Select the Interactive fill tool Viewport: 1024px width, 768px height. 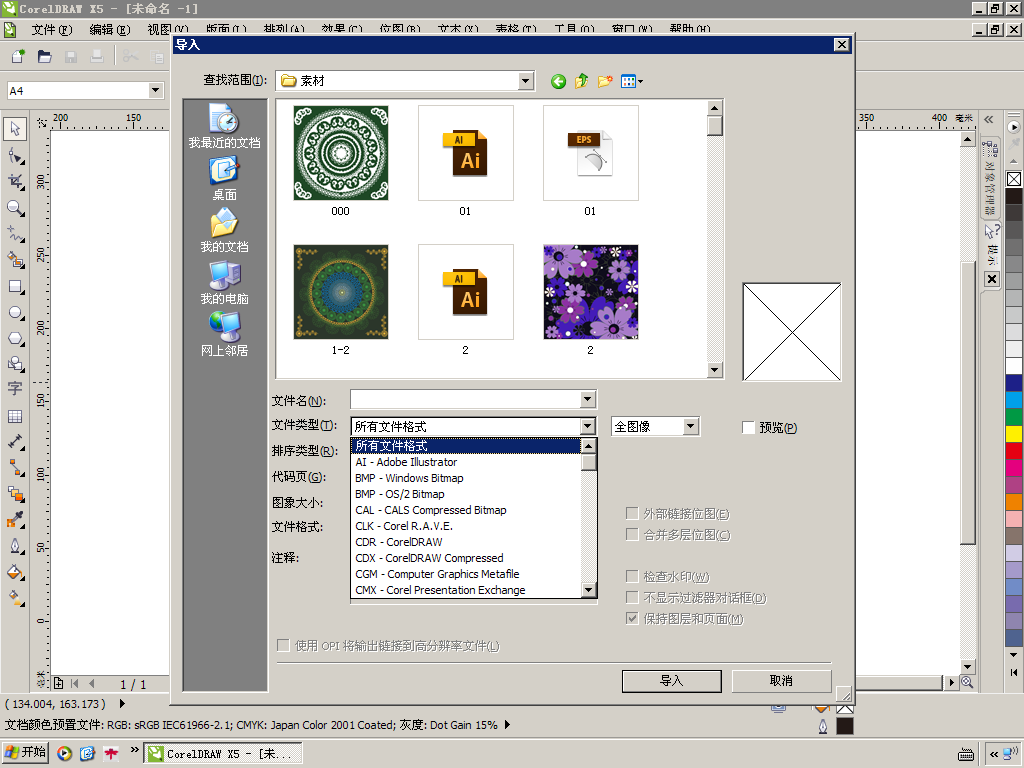[x=15, y=598]
